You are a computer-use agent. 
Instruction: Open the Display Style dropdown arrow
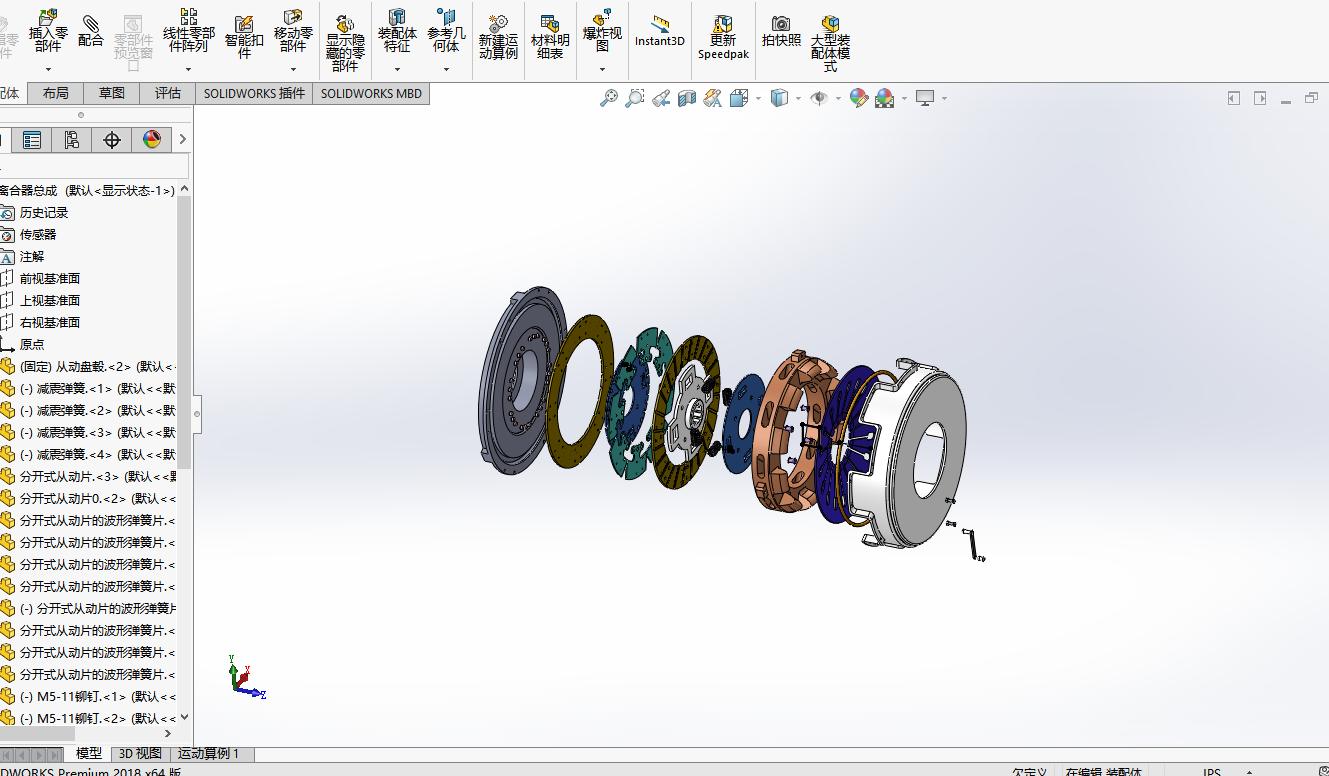pyautogui.click(x=798, y=98)
